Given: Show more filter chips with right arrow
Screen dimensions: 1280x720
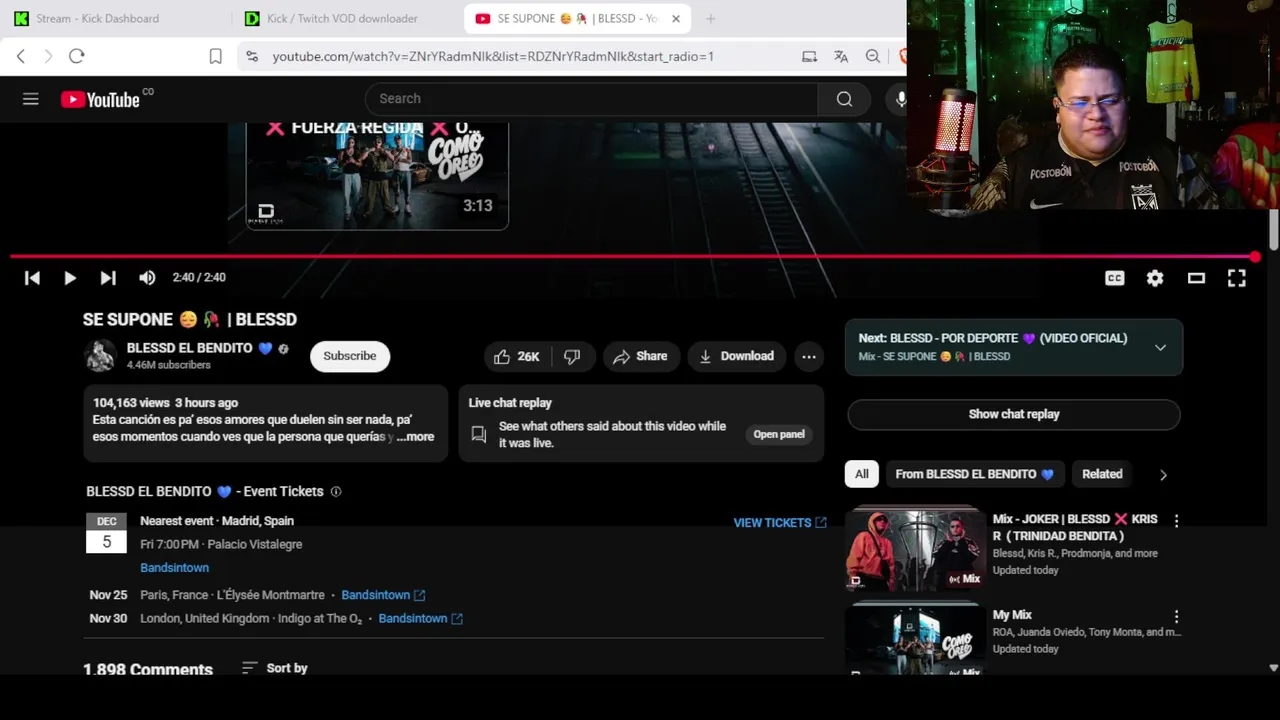Looking at the screenshot, I should click(1163, 475).
